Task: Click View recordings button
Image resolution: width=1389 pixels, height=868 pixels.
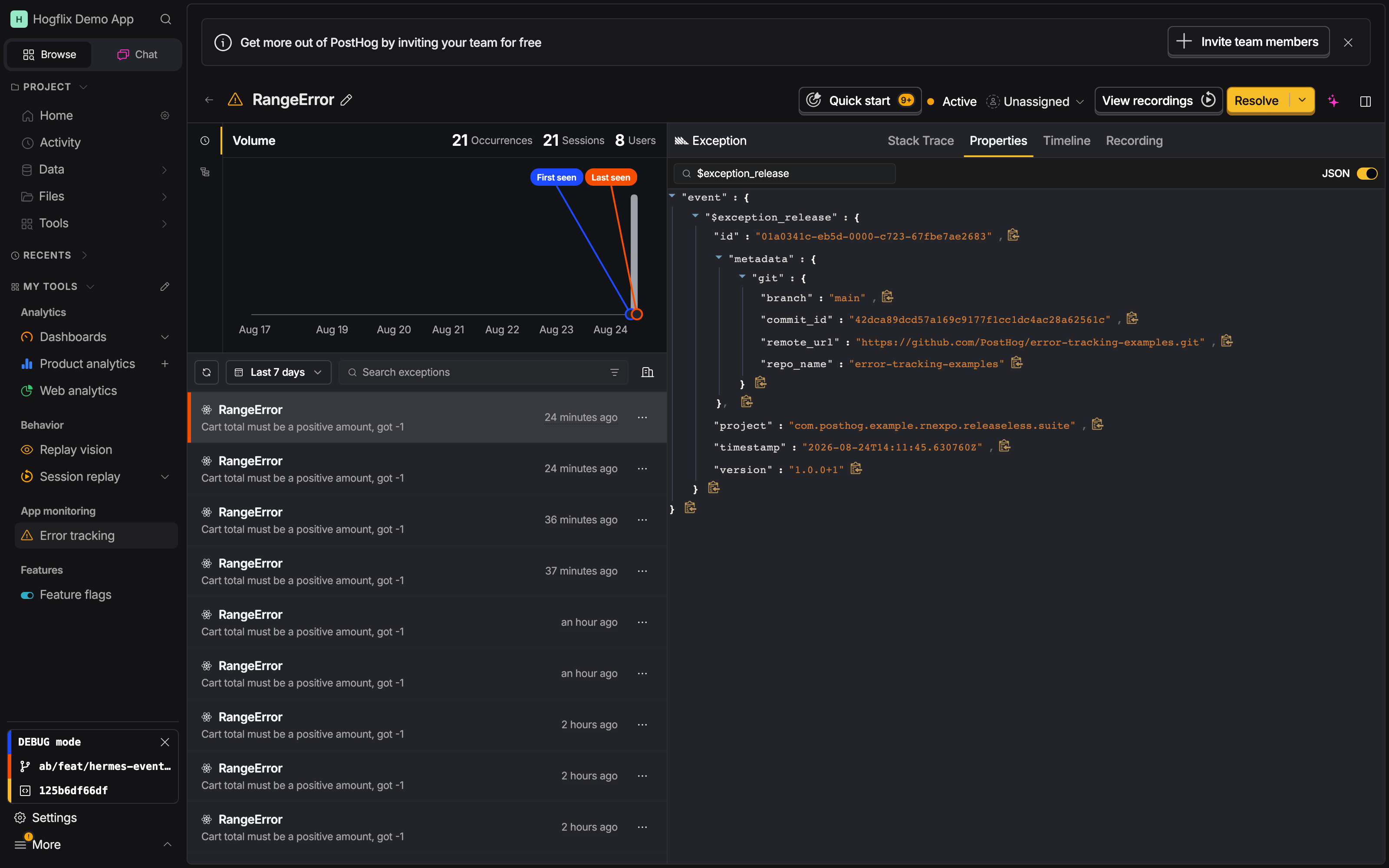Action: [1158, 100]
